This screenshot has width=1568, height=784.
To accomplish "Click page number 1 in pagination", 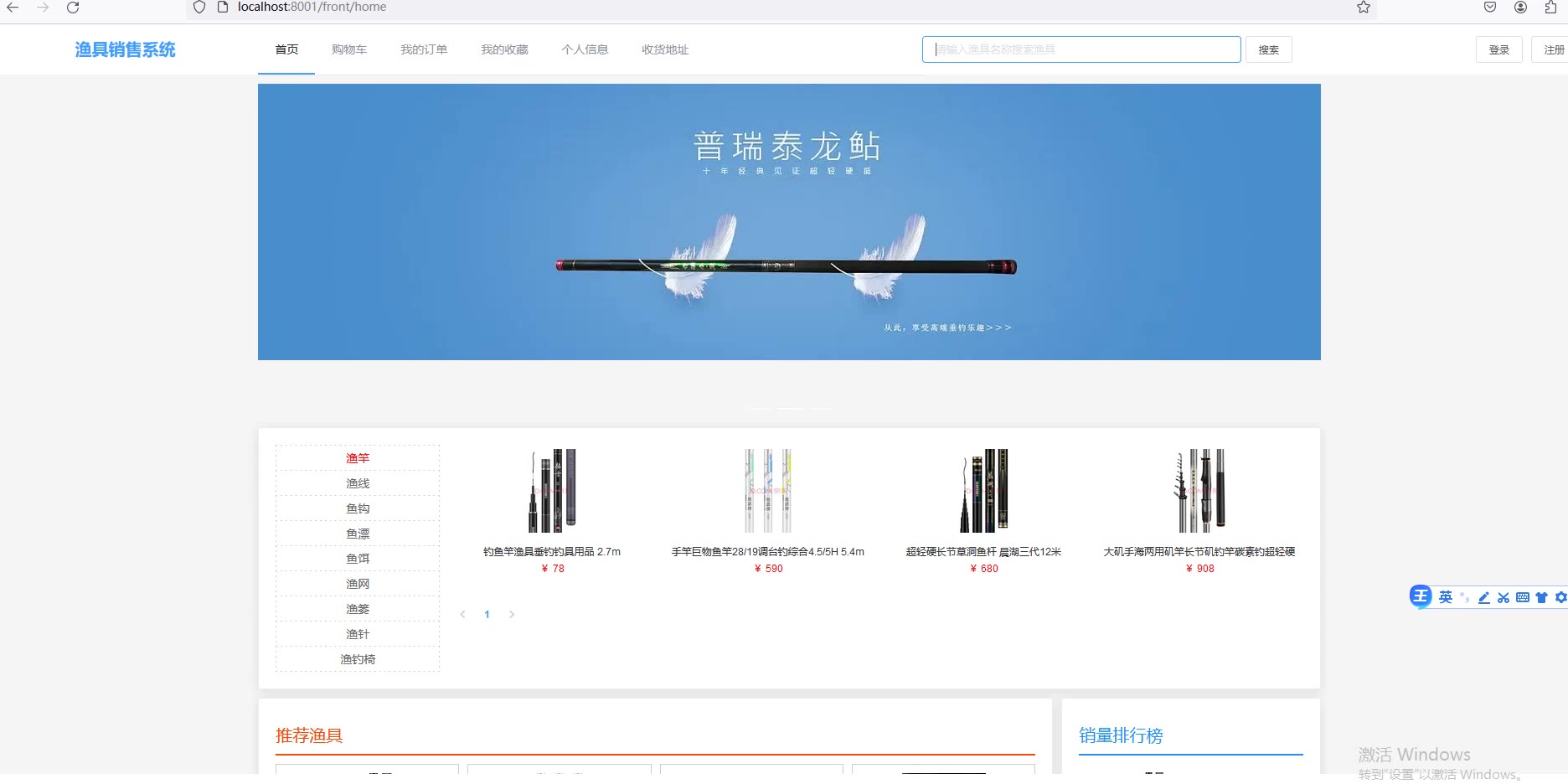I will (x=487, y=615).
